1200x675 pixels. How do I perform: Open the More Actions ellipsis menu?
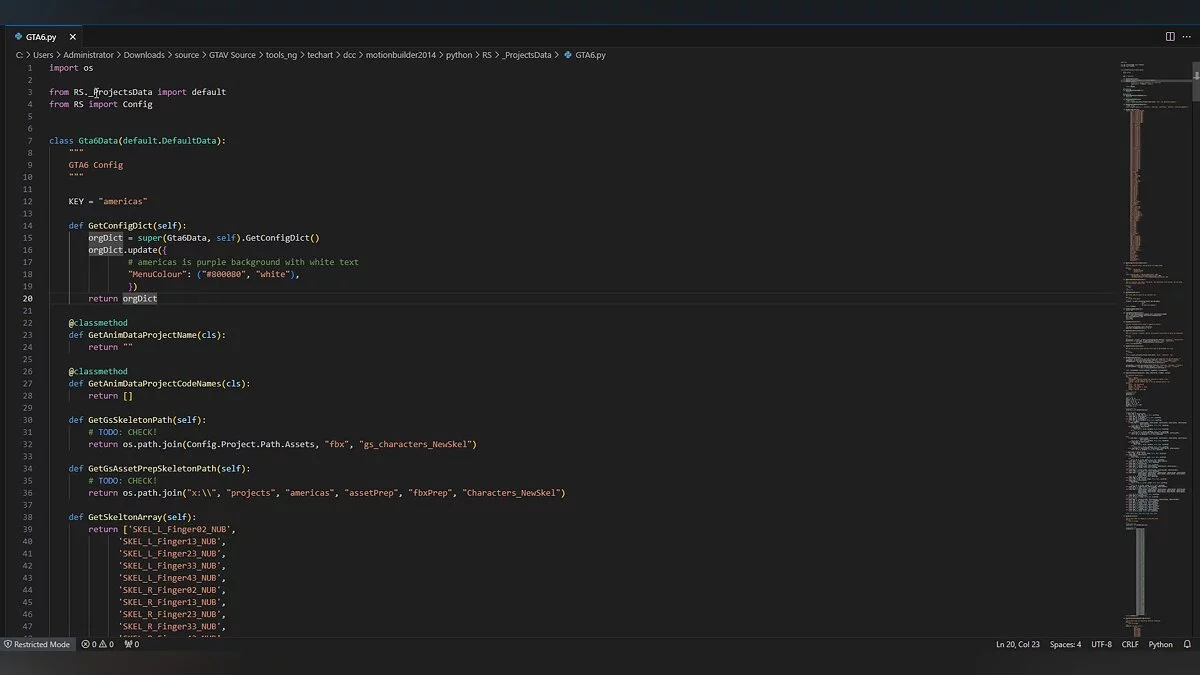(x=1187, y=37)
